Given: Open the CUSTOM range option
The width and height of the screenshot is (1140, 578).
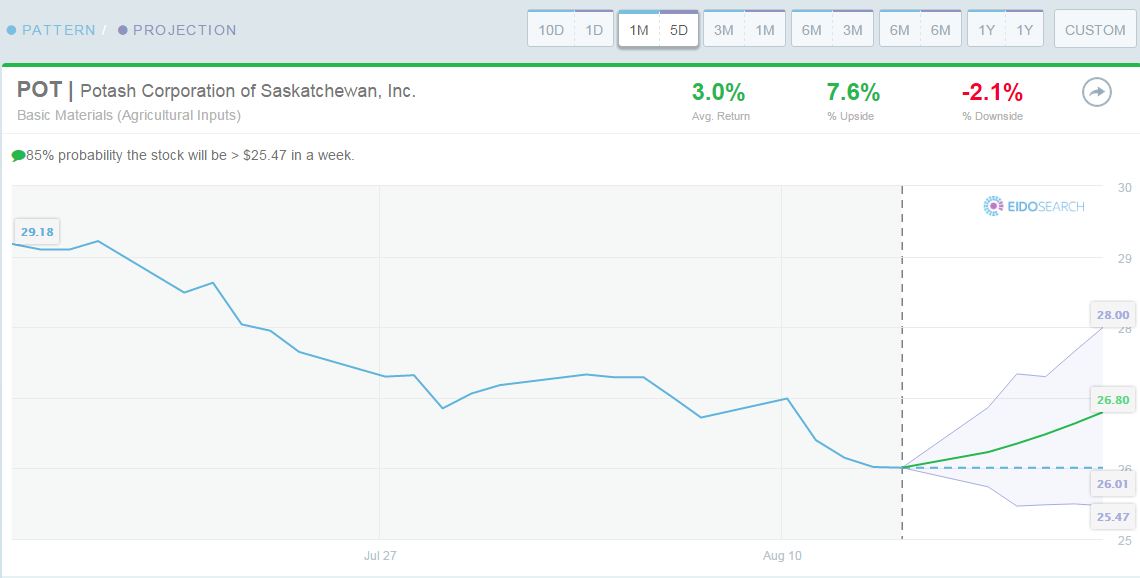Looking at the screenshot, I should 1095,29.
